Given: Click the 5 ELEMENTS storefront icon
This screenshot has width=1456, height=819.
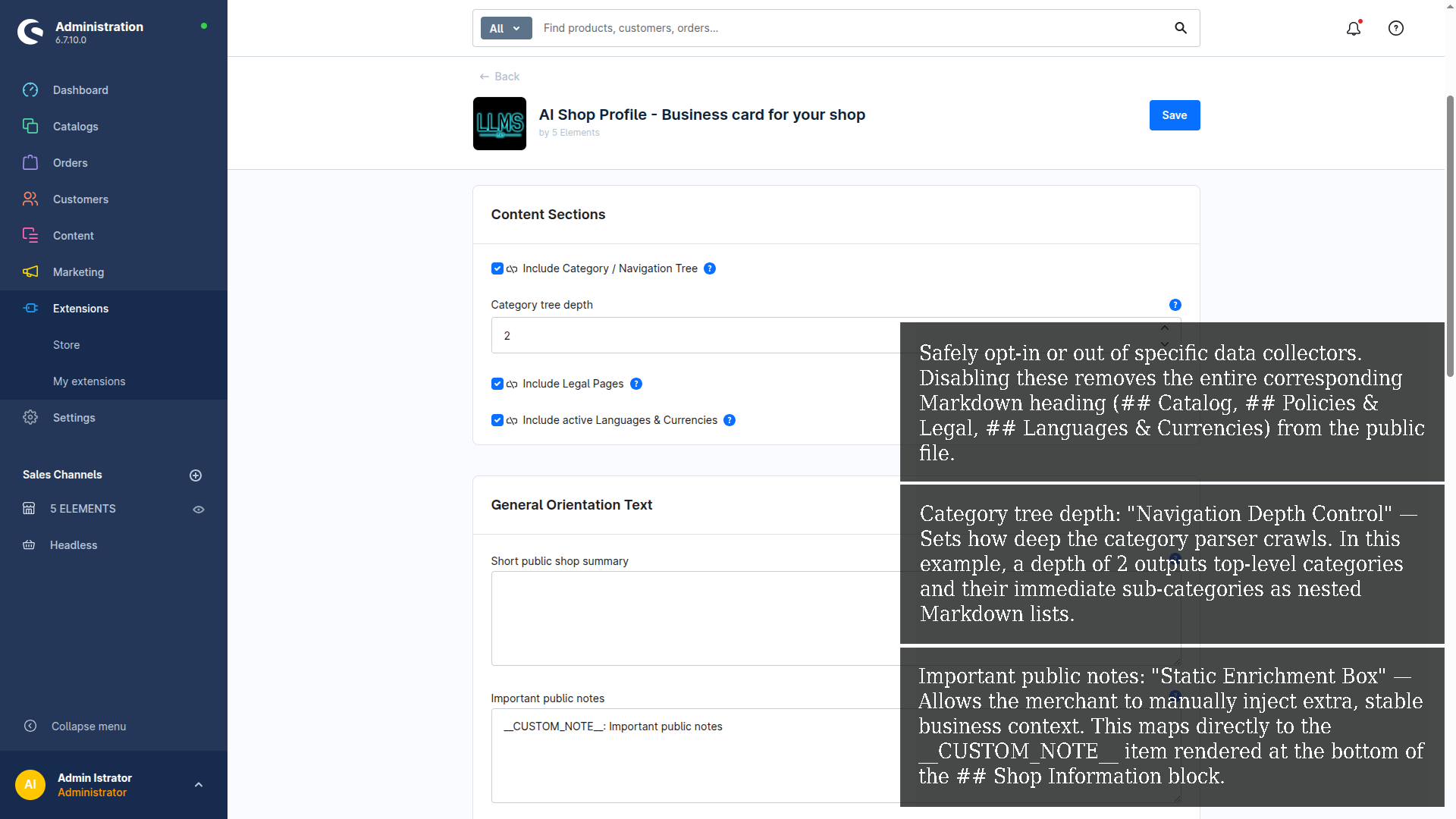Looking at the screenshot, I should click(29, 509).
